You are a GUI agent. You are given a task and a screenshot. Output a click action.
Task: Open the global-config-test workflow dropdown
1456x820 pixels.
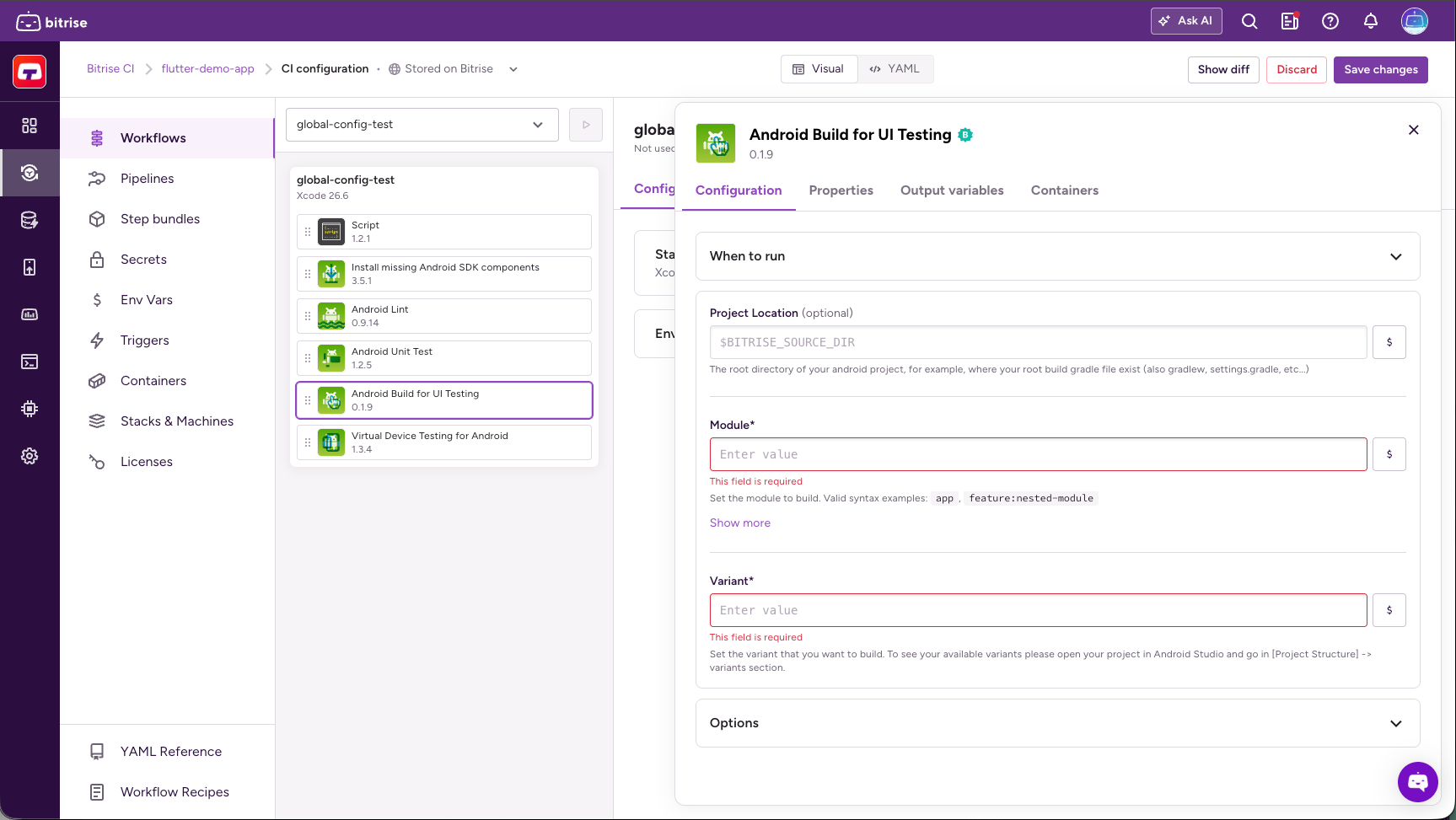tap(422, 125)
